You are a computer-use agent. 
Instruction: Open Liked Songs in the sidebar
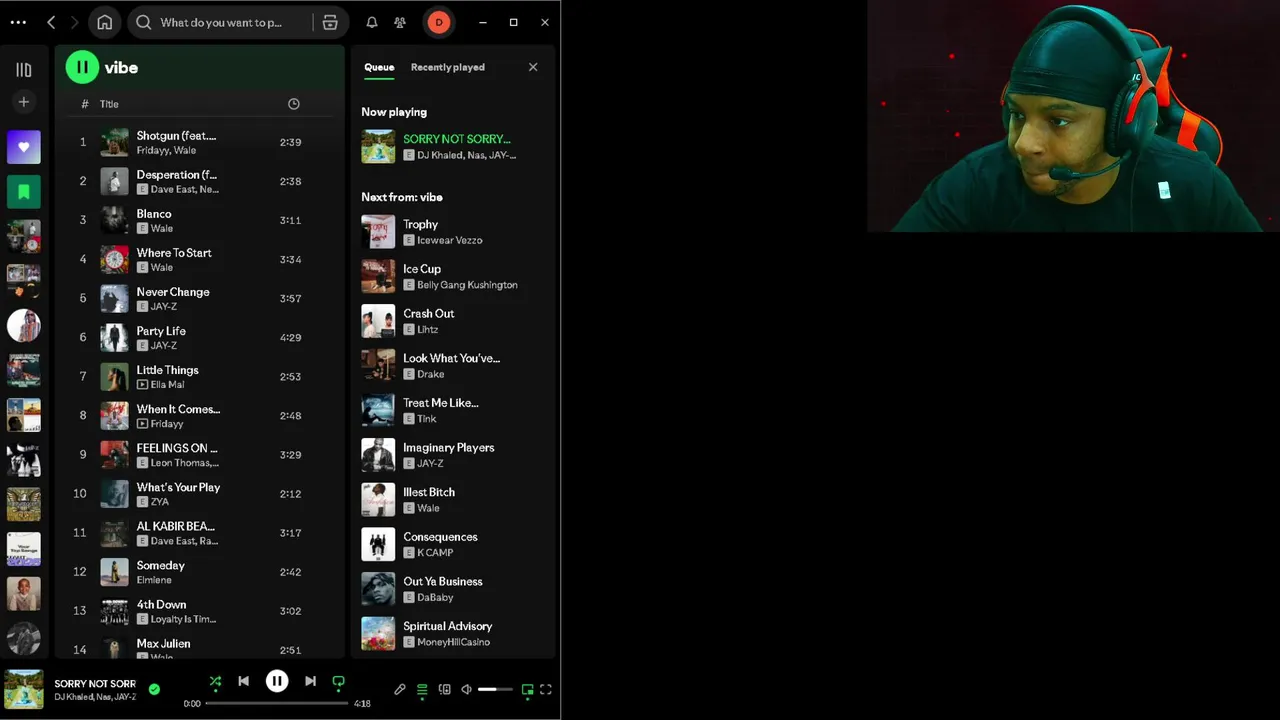(x=24, y=147)
